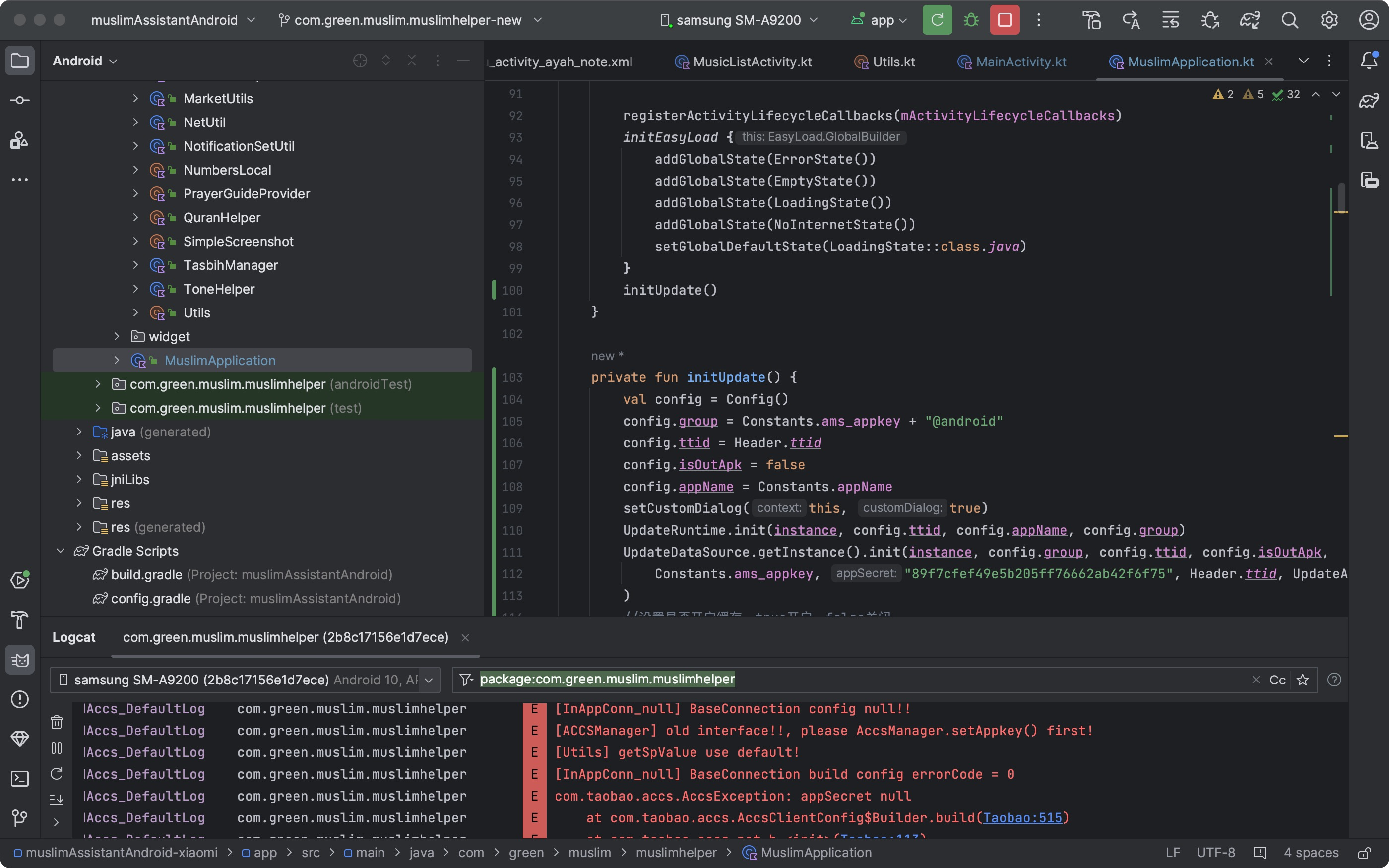
Task: Attach debugger to Android process
Action: tap(1210, 20)
